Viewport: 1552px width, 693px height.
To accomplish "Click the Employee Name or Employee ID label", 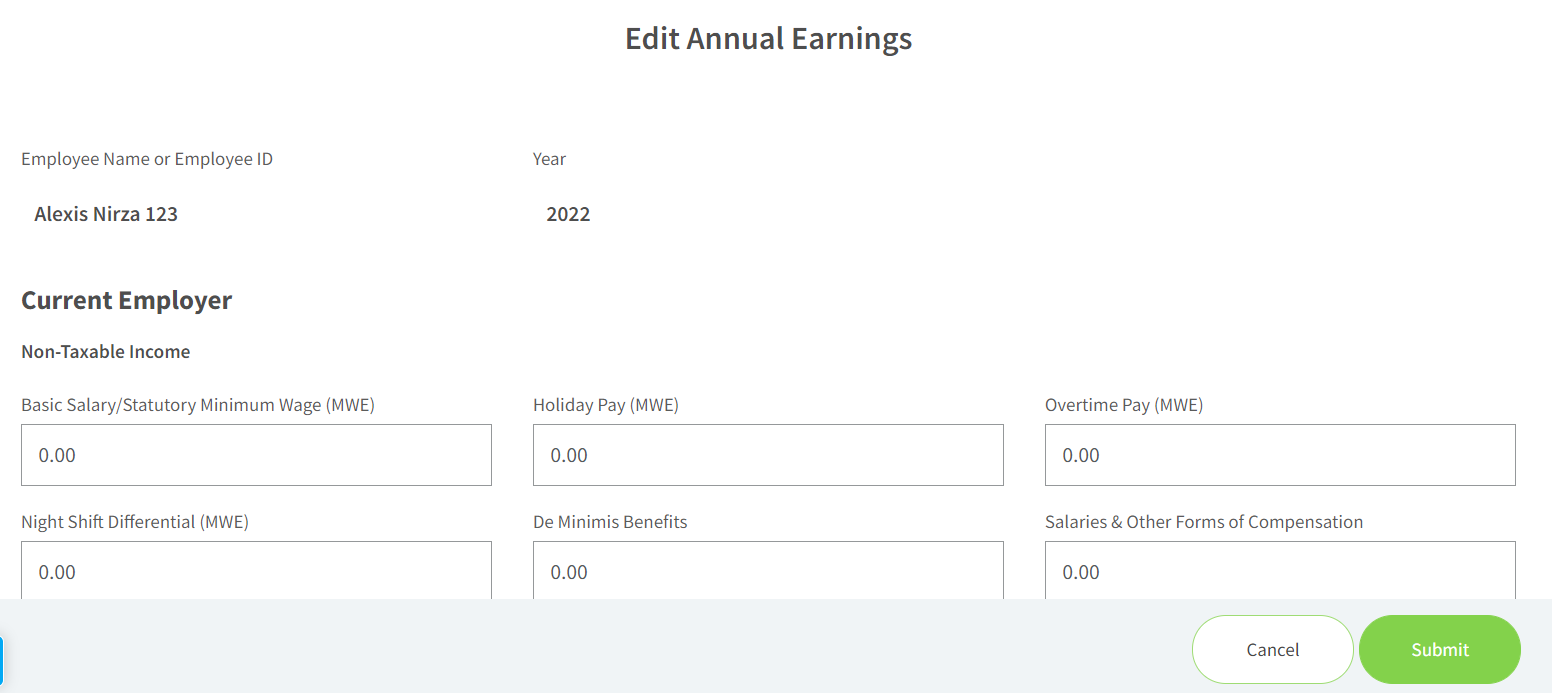I will pos(147,159).
